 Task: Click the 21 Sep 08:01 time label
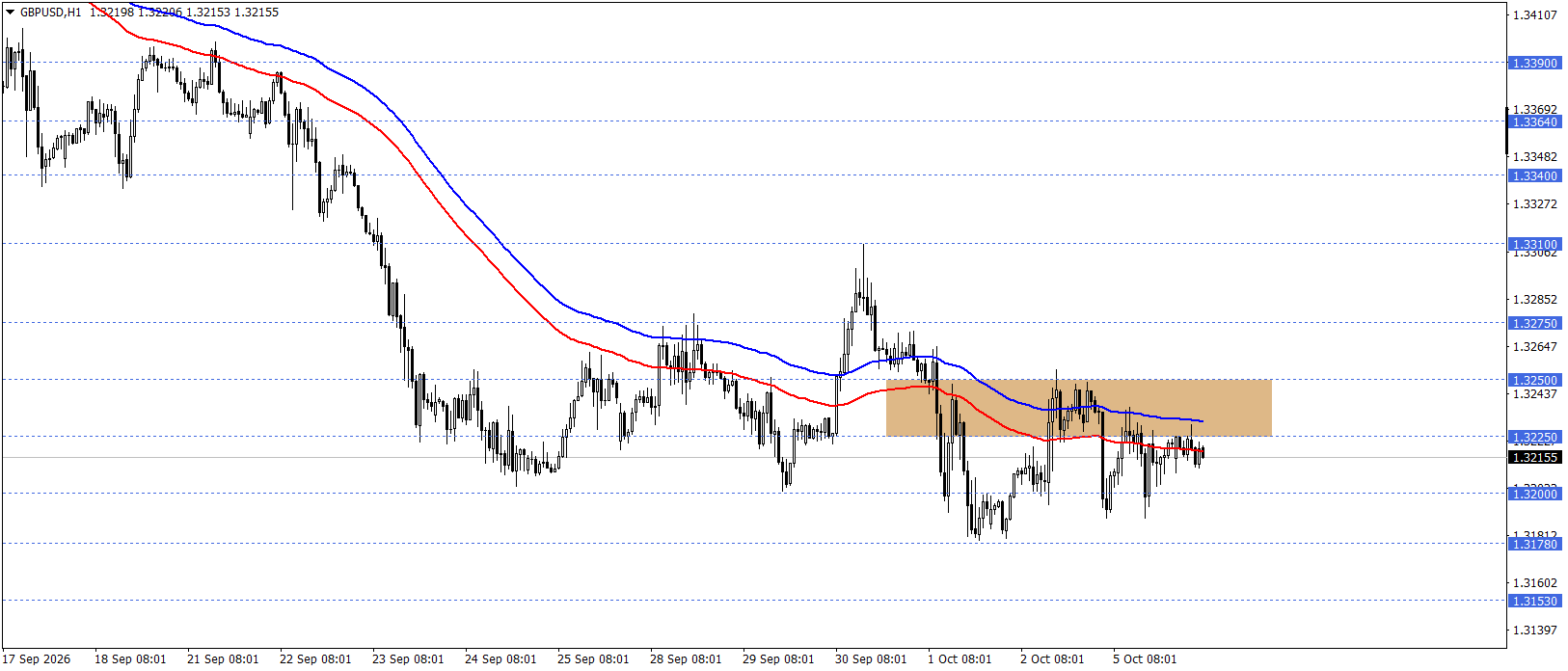(223, 659)
